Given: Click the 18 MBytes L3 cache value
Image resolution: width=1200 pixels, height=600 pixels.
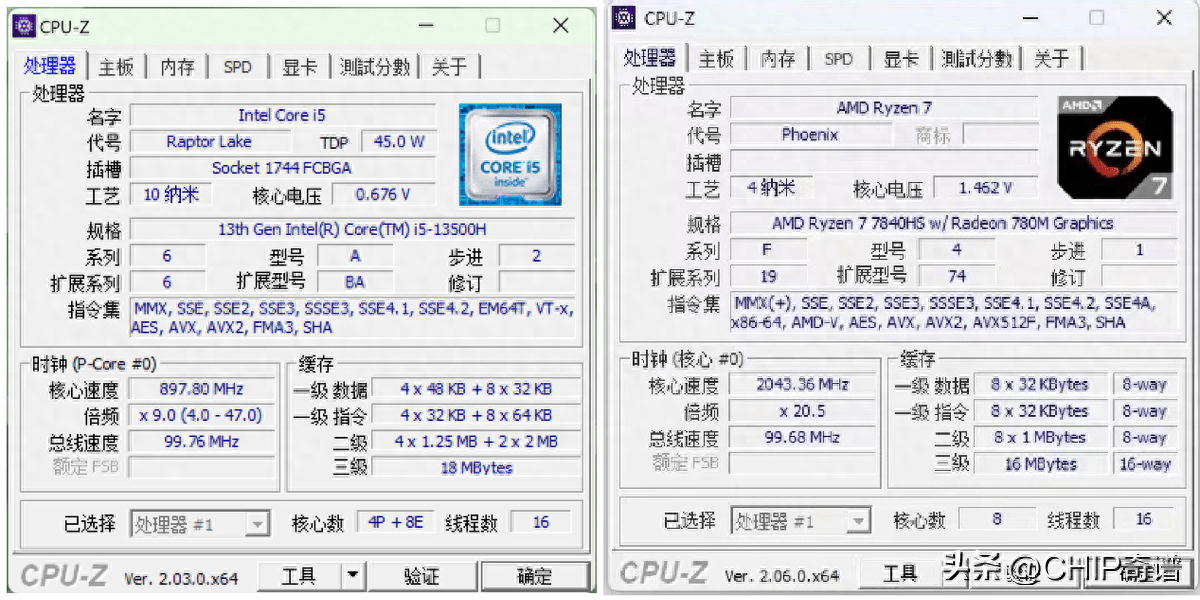Looking at the screenshot, I should click(x=476, y=467).
